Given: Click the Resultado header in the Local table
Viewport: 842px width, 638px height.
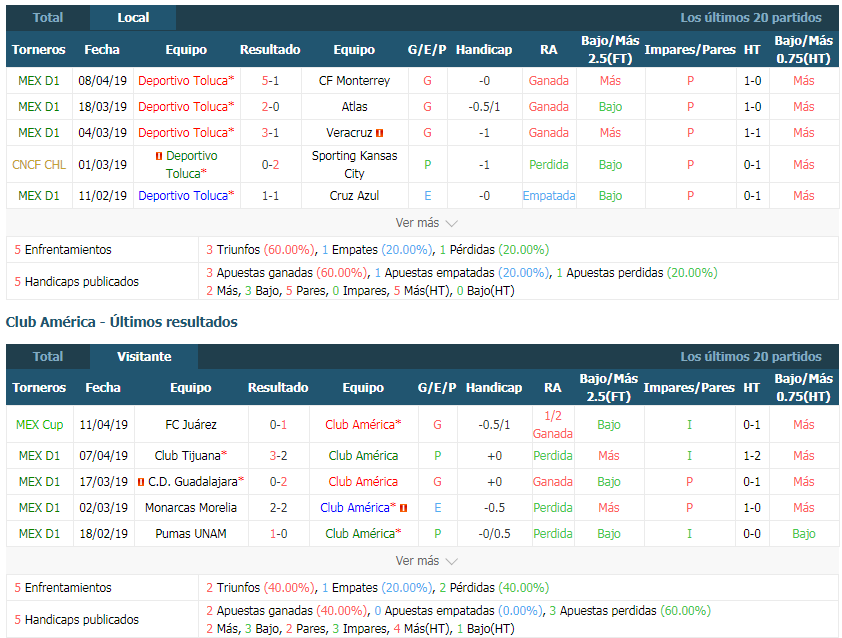Looking at the screenshot, I should click(270, 50).
